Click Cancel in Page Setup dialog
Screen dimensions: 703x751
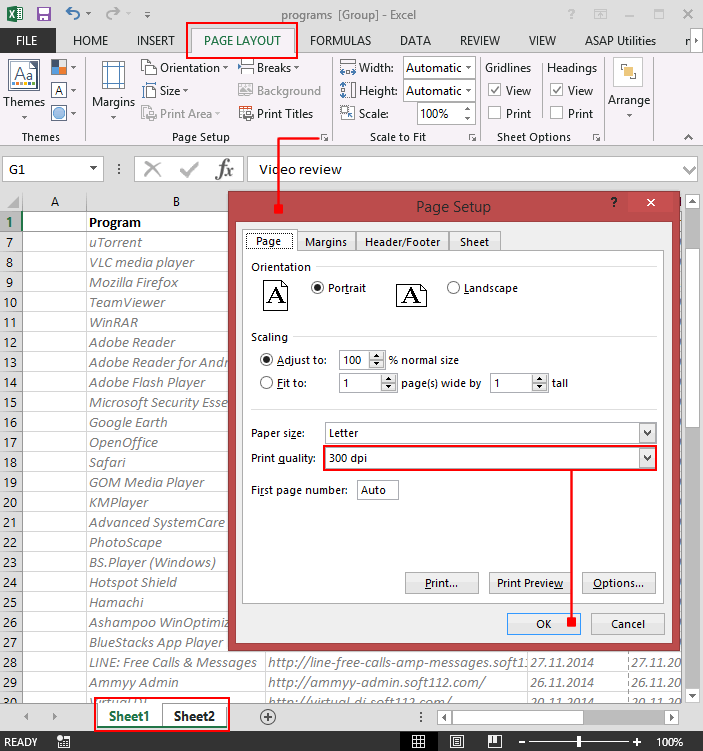[628, 624]
